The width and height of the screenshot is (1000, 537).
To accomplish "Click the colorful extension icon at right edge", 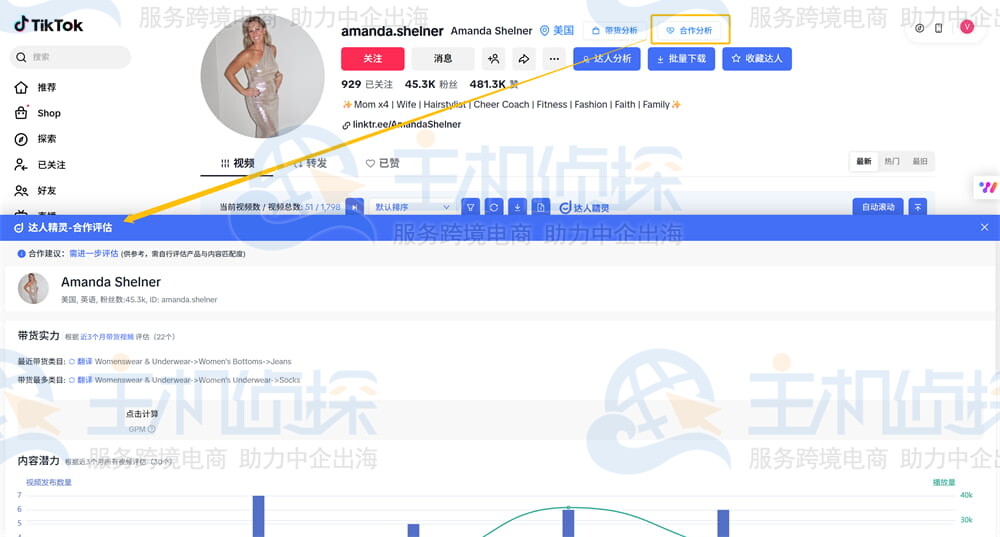I will point(987,187).
